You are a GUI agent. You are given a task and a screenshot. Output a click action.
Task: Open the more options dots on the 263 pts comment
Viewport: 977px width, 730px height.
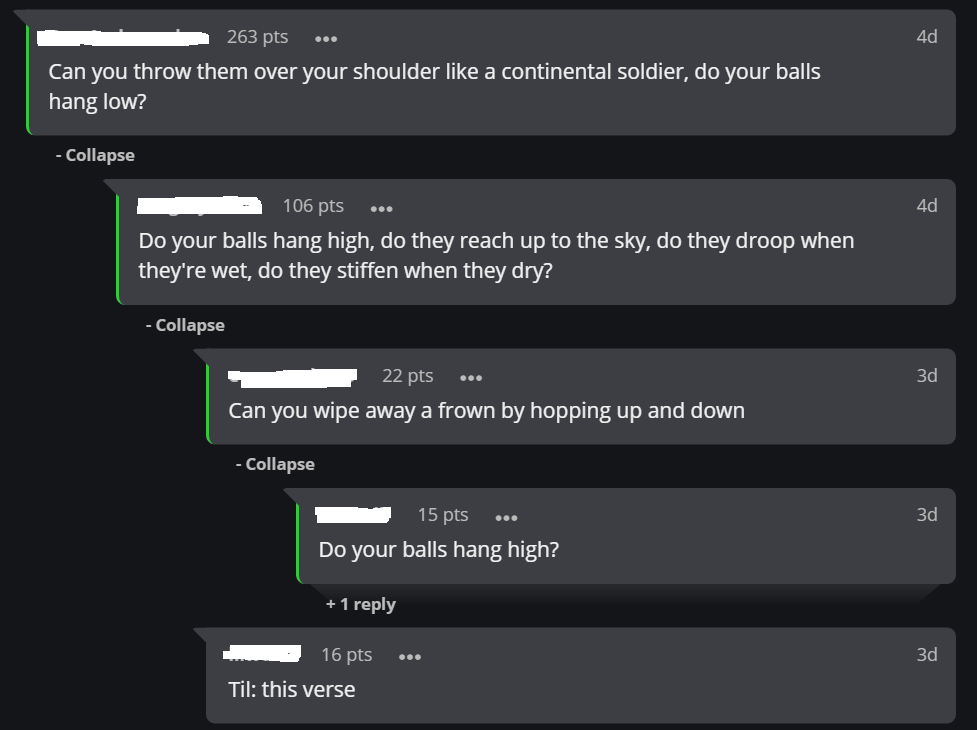[326, 38]
